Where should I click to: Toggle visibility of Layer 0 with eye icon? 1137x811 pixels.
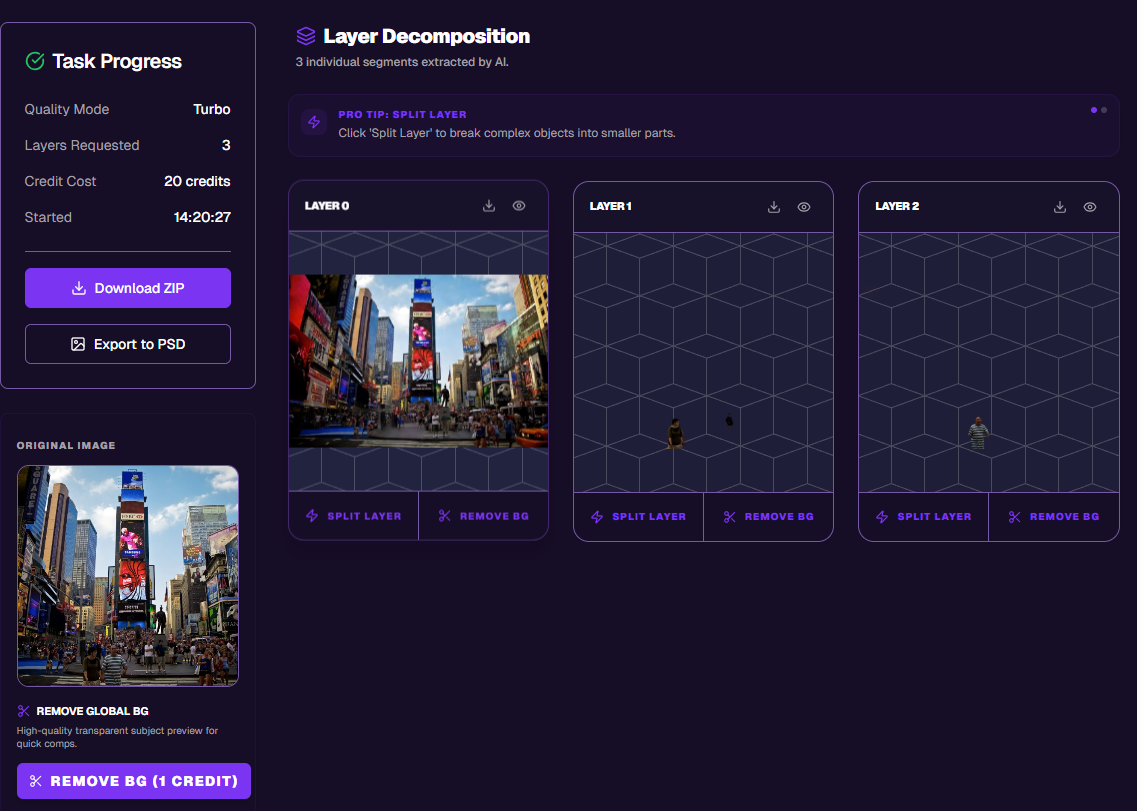[x=519, y=206]
